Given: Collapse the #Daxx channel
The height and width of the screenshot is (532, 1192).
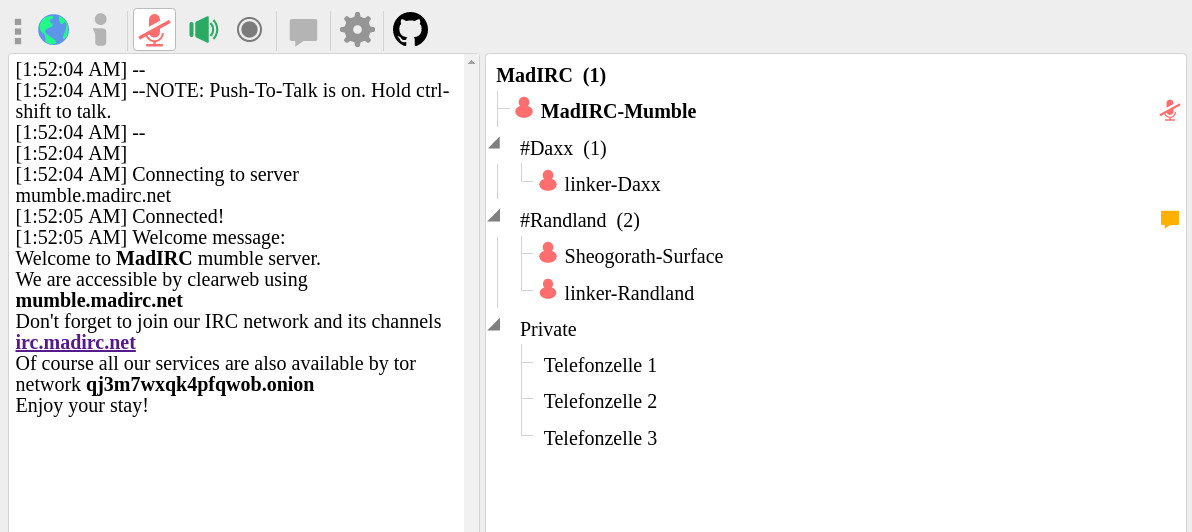Looking at the screenshot, I should click(x=494, y=143).
